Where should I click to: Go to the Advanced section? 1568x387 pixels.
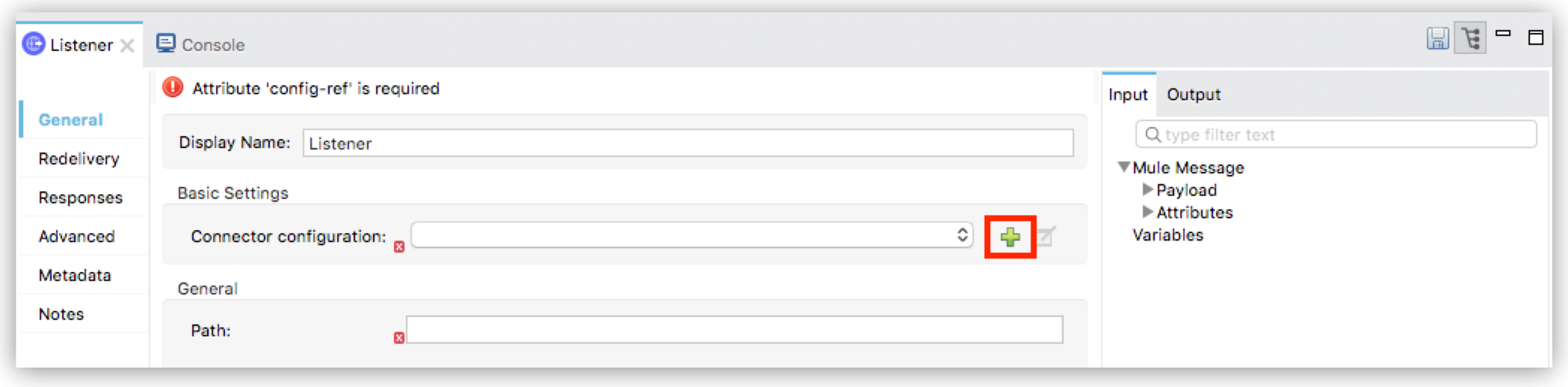point(76,236)
